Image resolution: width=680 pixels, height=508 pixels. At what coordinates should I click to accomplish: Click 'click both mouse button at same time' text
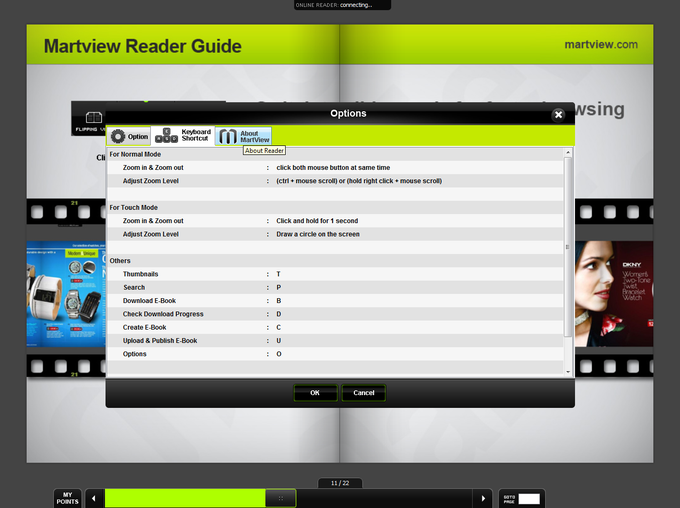click(333, 167)
